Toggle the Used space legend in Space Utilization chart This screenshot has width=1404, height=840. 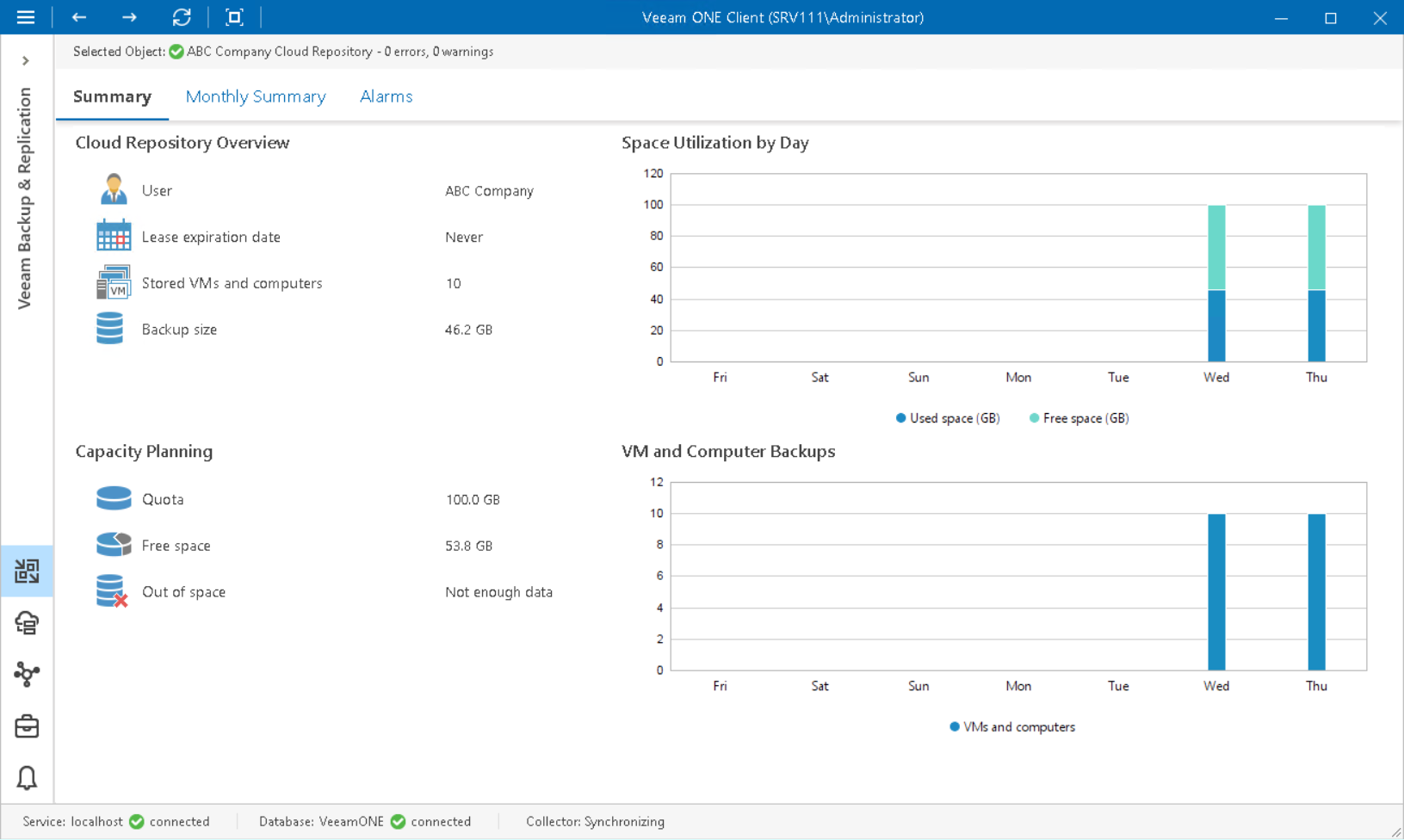coord(947,418)
